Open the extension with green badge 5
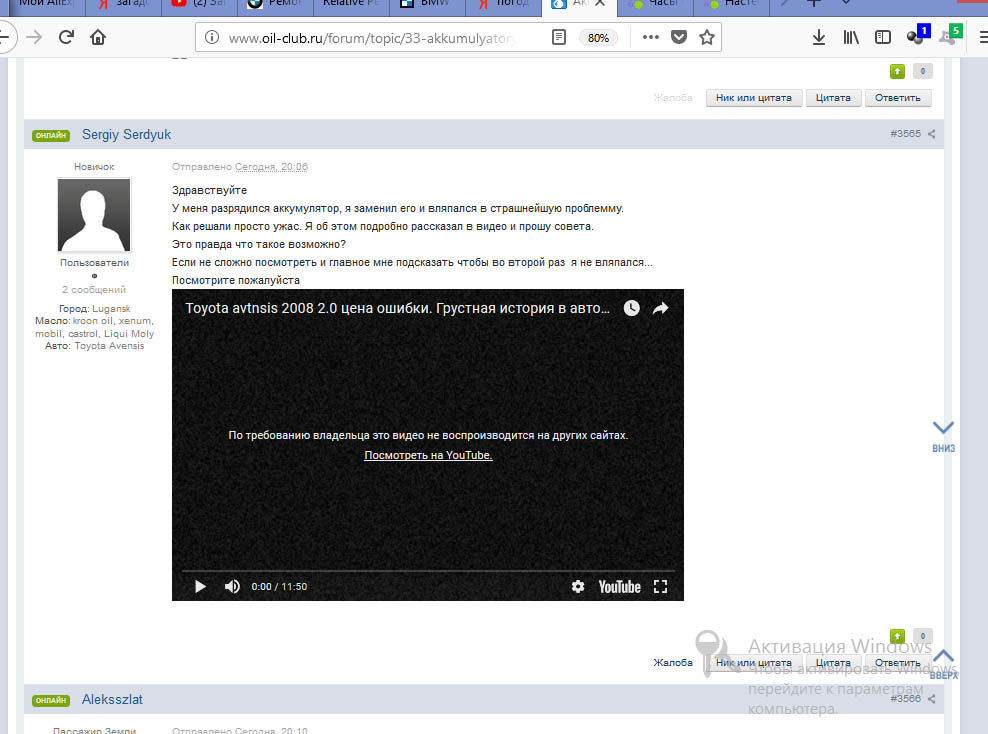Viewport: 988px width, 734px height. [x=950, y=35]
